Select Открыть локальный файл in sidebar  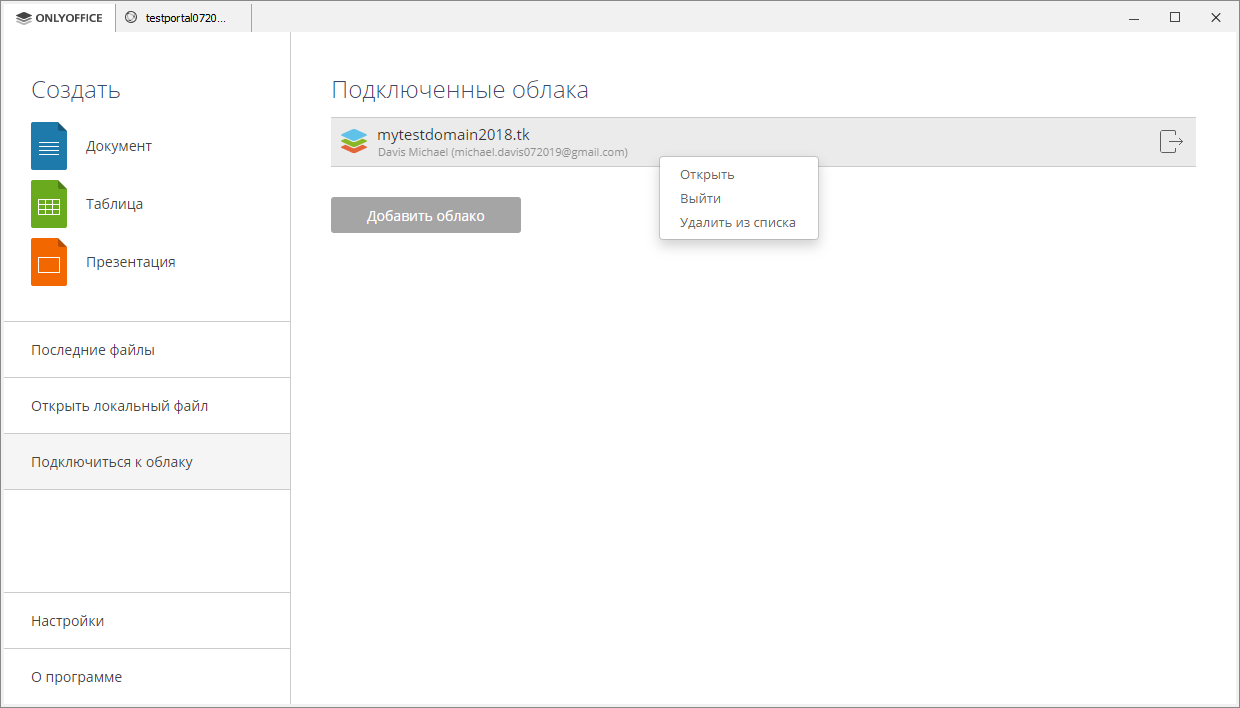pos(147,406)
